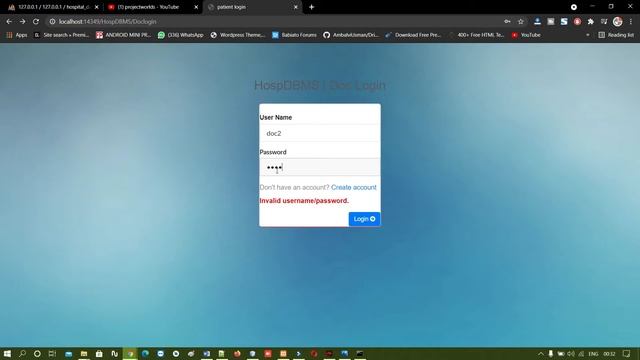Click the Password input field
The image size is (640, 360).
320,167
